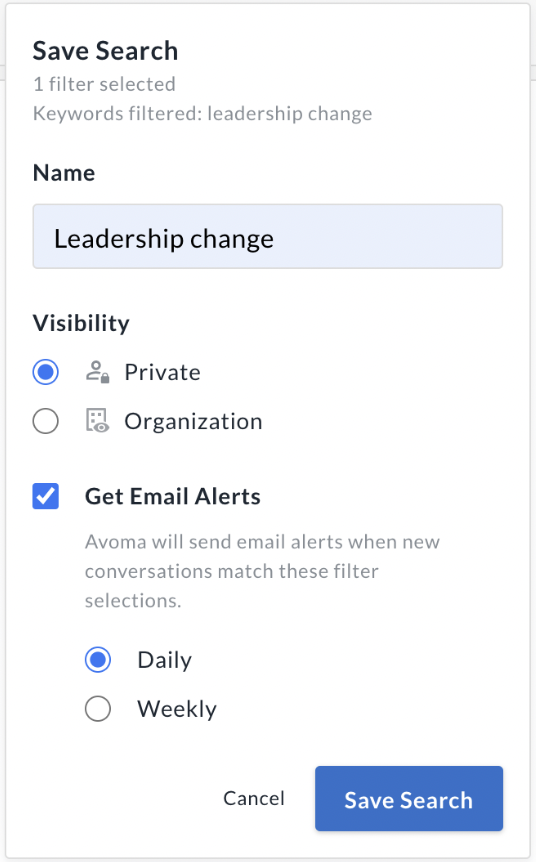Viewport: 536px width, 862px height.
Task: Click the Private person-with-lock icon
Action: 98,372
